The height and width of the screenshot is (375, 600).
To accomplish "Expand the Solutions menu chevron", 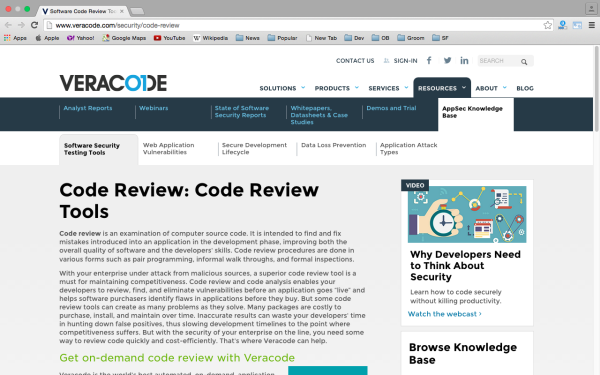I will [303, 88].
